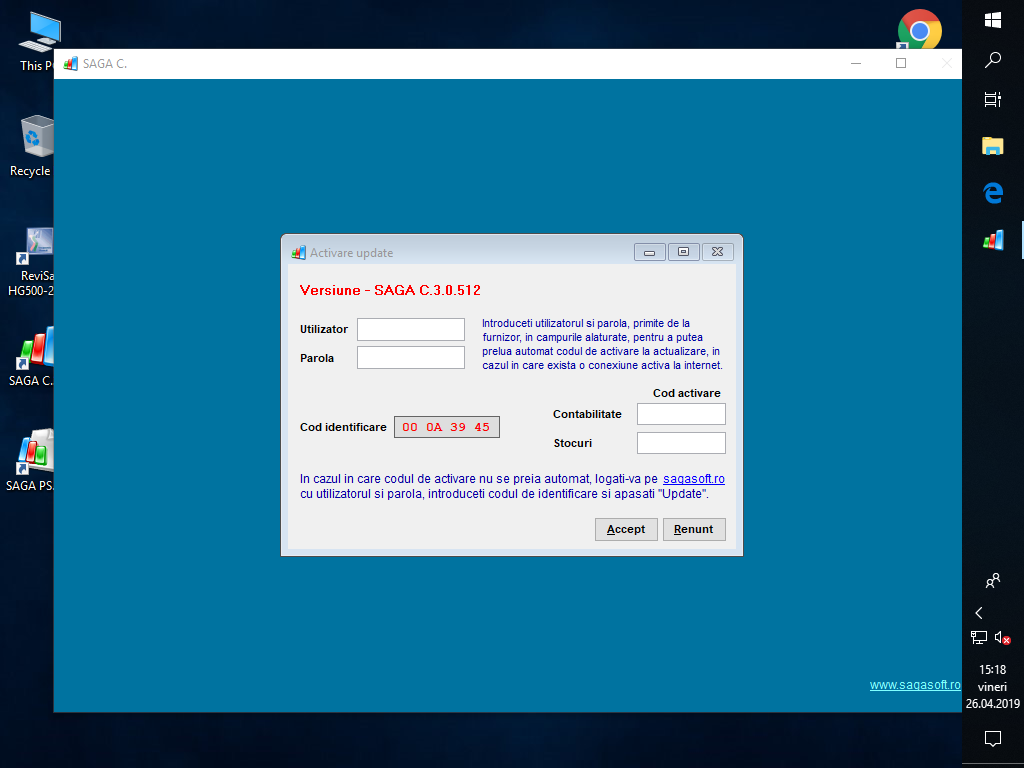The height and width of the screenshot is (768, 1024).
Task: Click the network tray icon
Action: [979, 637]
